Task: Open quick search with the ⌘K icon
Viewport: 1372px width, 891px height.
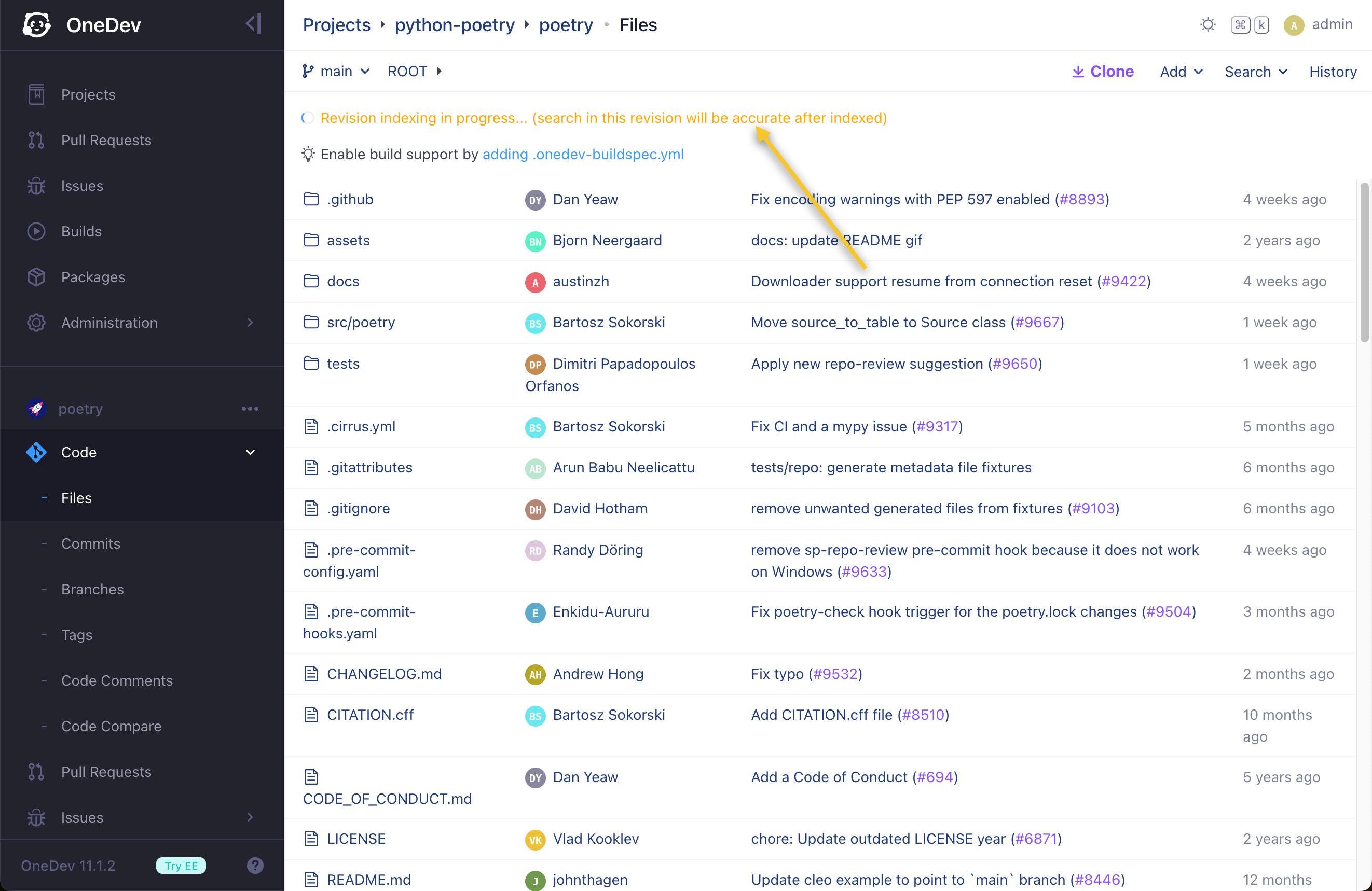Action: [x=1250, y=25]
